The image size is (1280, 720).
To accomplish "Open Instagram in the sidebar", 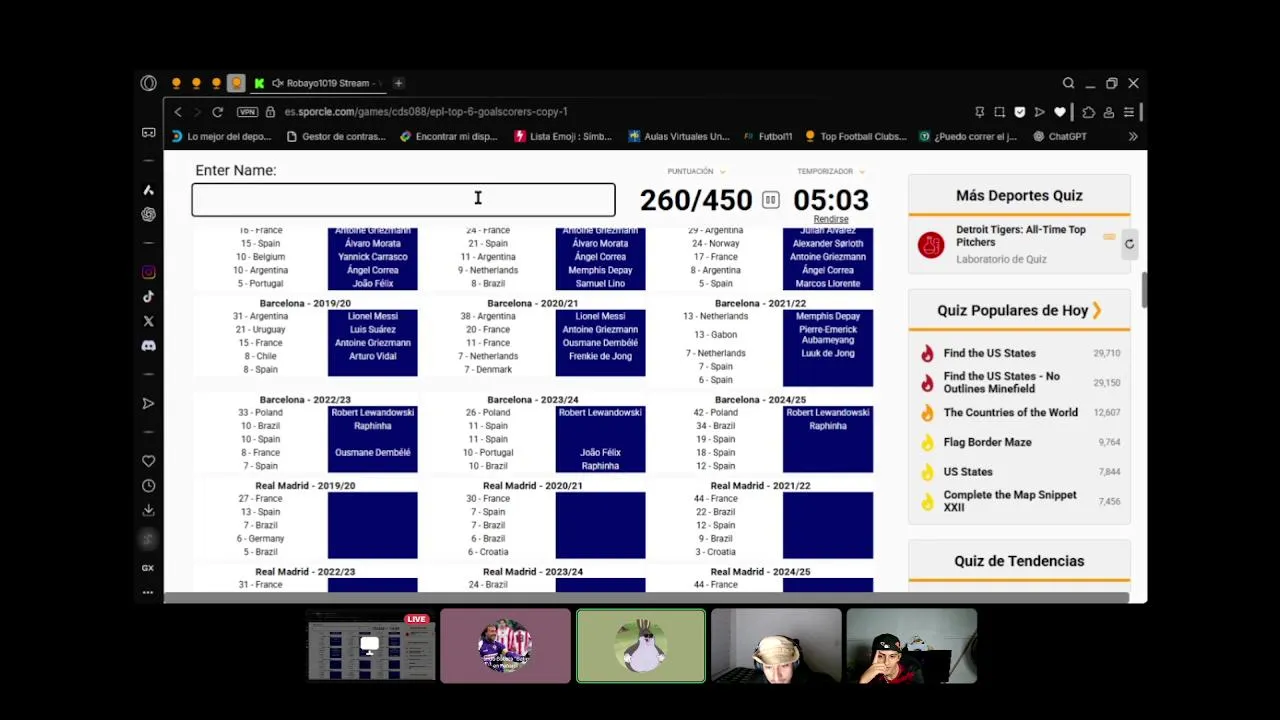I will coord(148,272).
